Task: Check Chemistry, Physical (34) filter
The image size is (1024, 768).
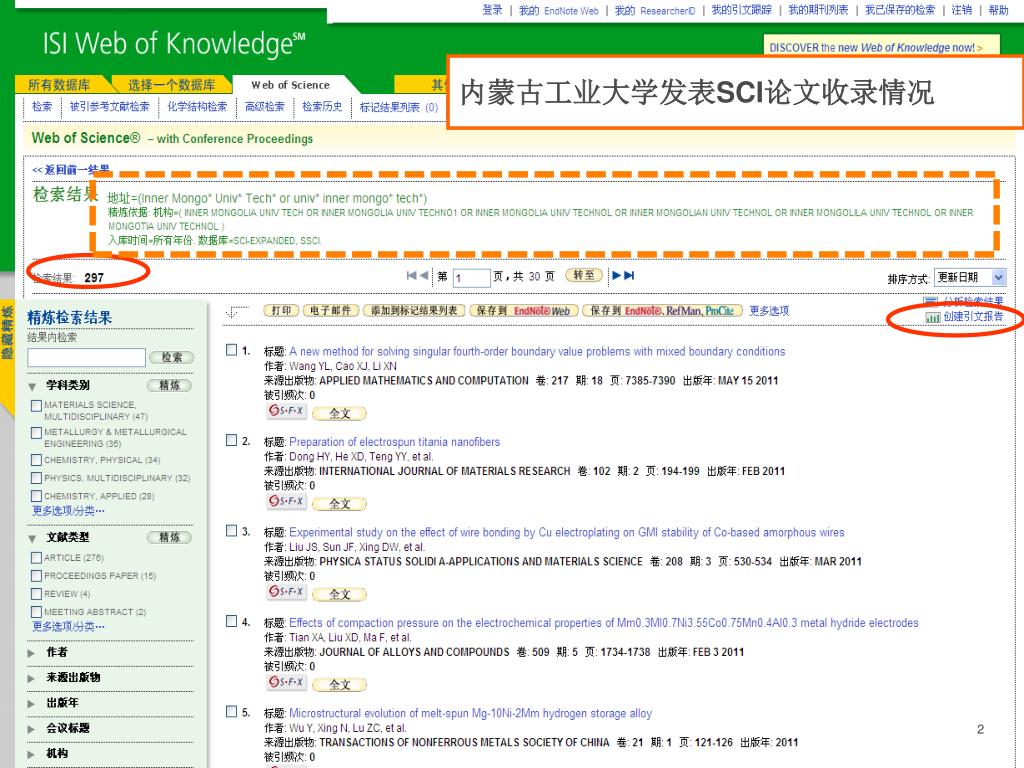Action: [x=37, y=460]
